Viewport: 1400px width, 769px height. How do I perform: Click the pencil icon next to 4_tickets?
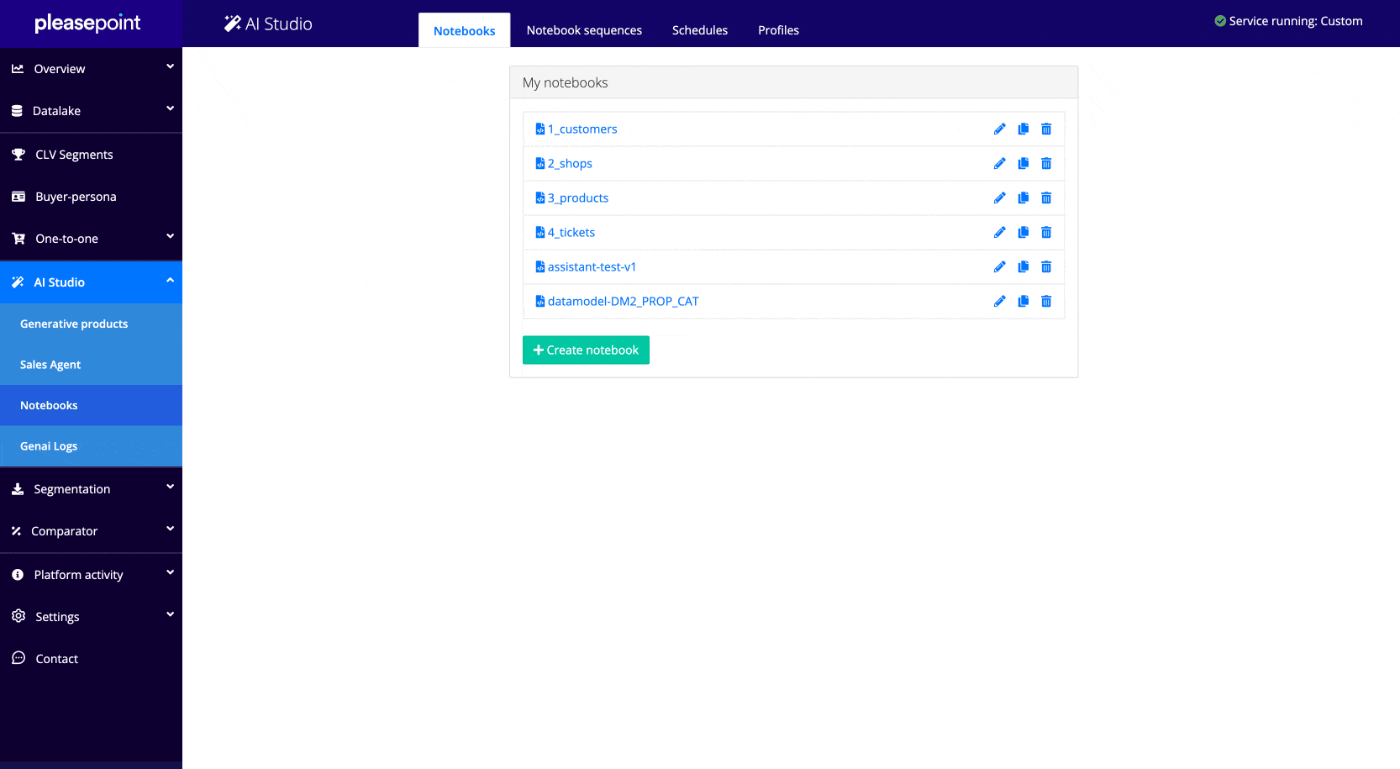click(x=999, y=233)
